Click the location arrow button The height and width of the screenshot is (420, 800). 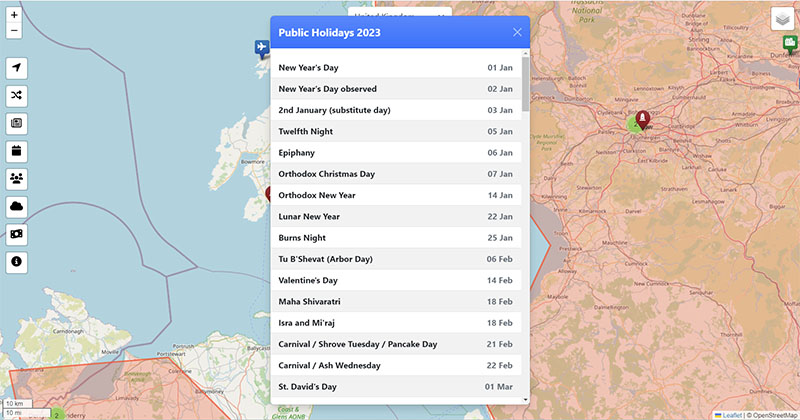point(16,68)
